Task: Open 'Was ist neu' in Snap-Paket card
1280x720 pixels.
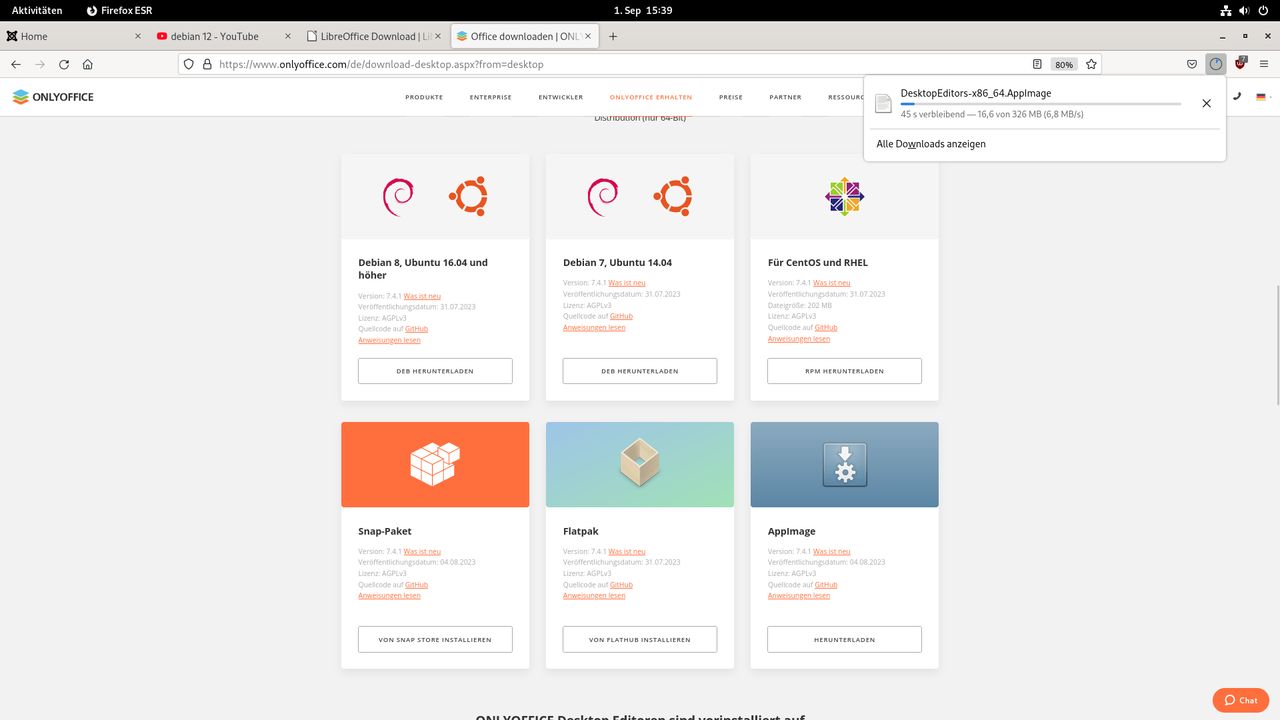Action: point(422,551)
